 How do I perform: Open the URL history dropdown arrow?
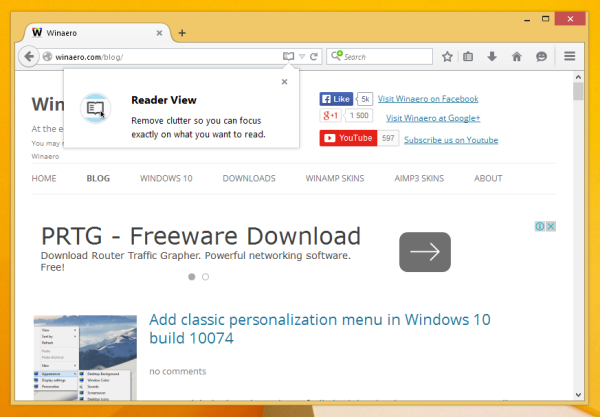pos(302,57)
